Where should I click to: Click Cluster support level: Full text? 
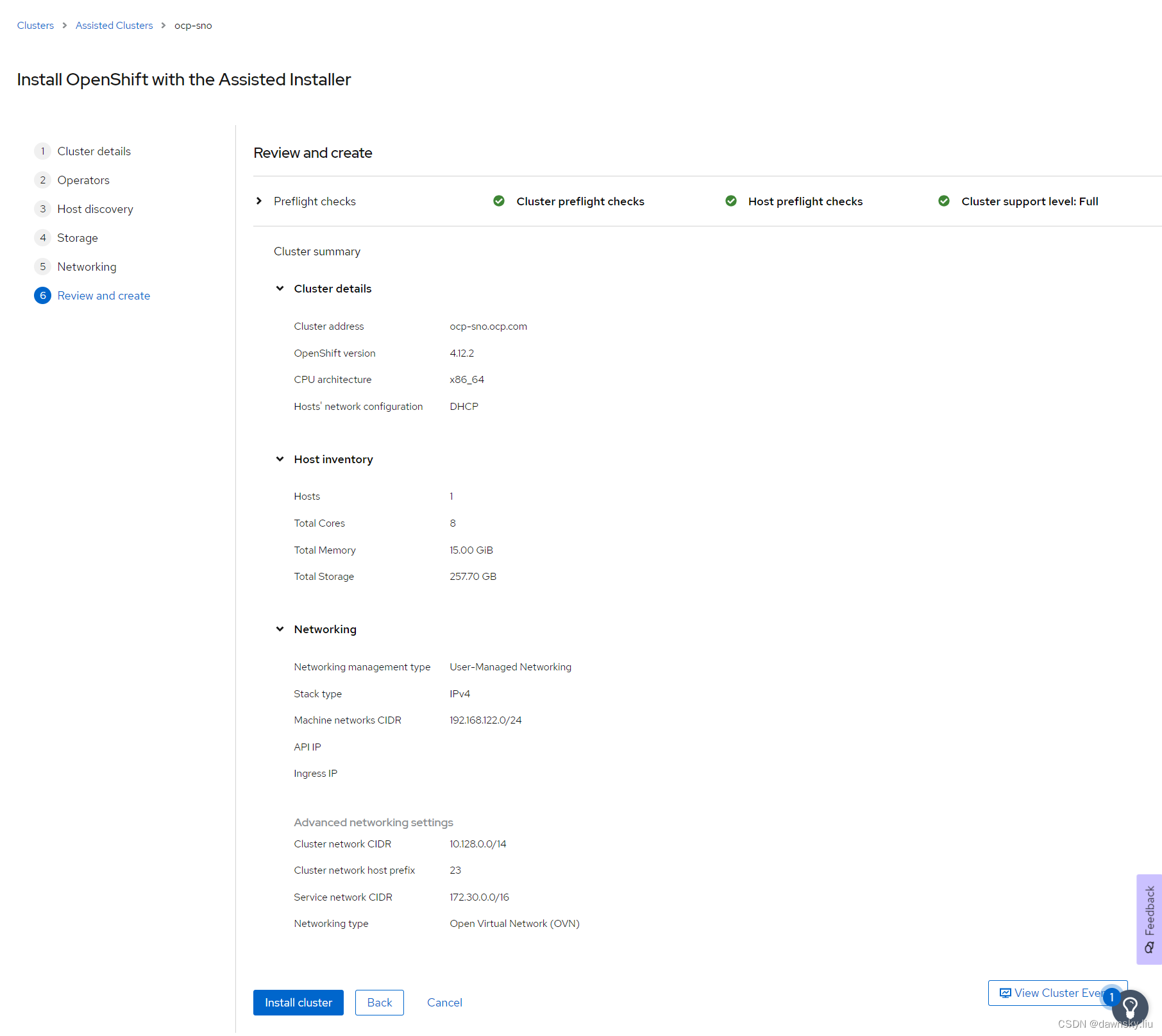point(1030,201)
